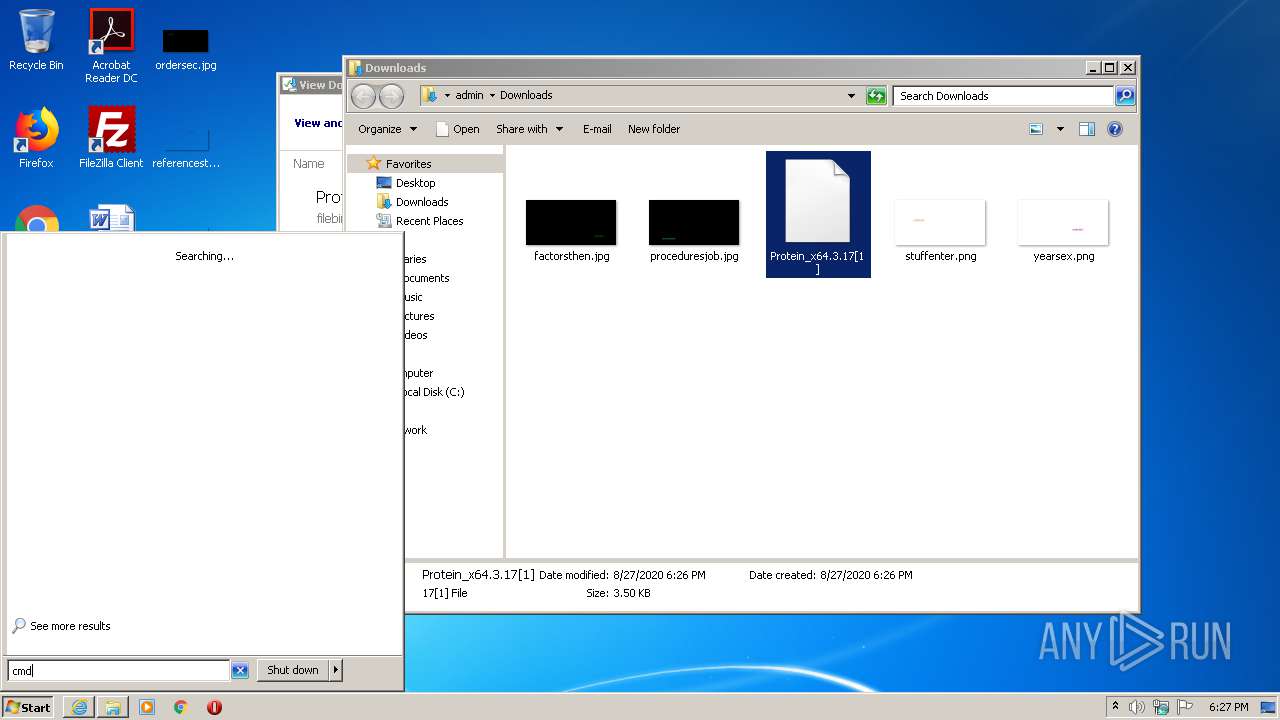Image resolution: width=1280 pixels, height=720 pixels.
Task: Open address bar history dropdown
Action: pos(851,96)
